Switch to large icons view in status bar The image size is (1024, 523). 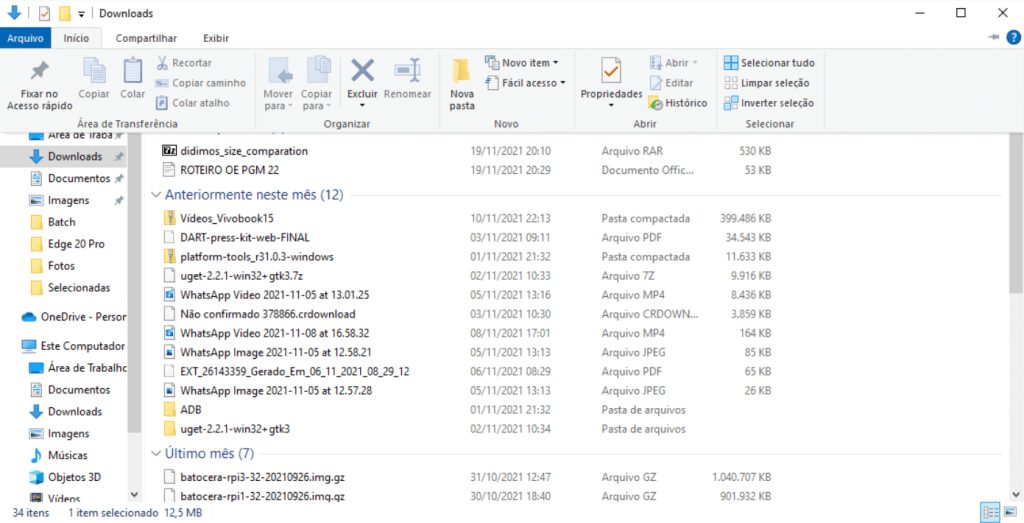(1011, 512)
